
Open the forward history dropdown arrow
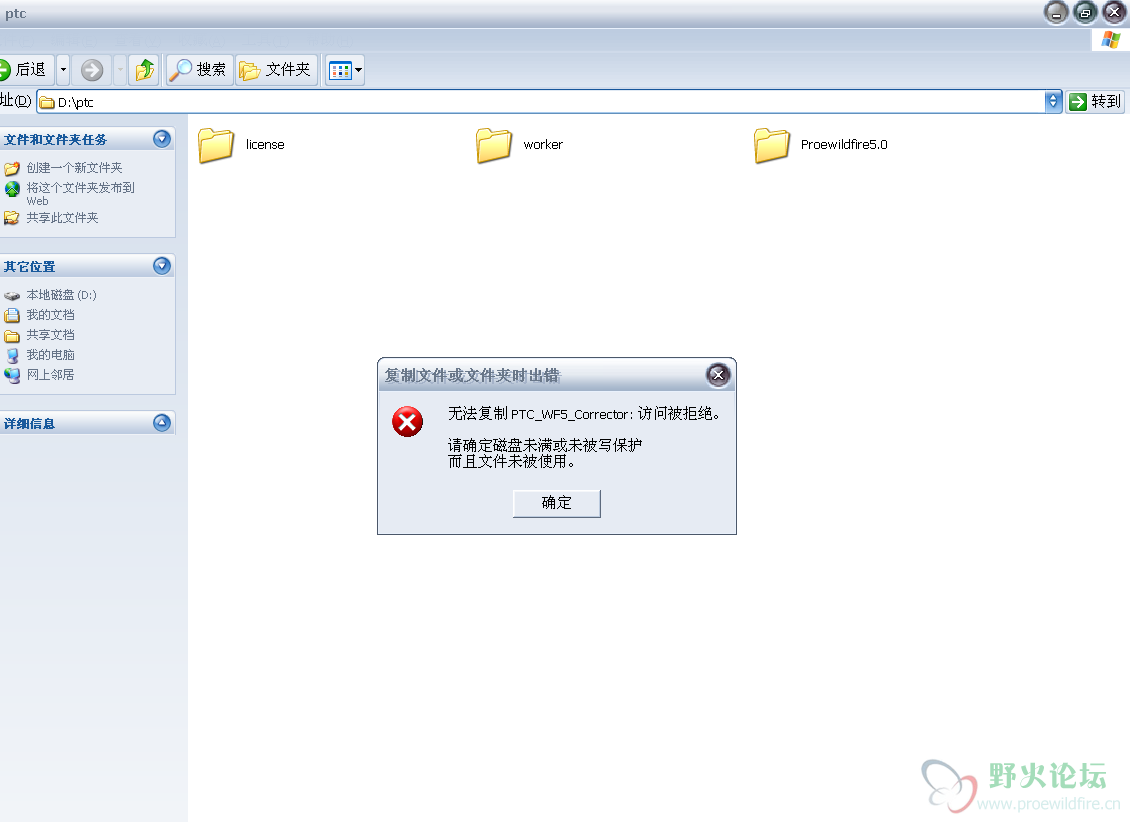[120, 70]
